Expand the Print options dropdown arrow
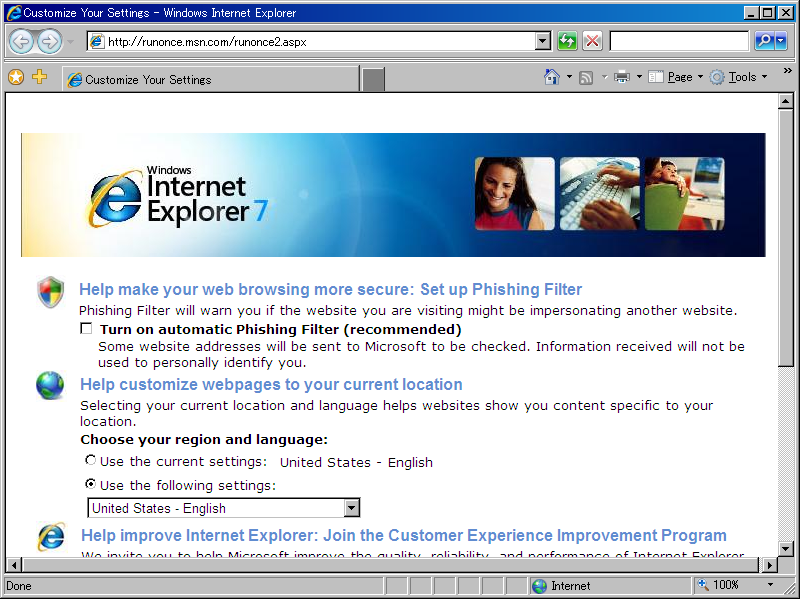The width and height of the screenshot is (800, 599). (x=639, y=77)
